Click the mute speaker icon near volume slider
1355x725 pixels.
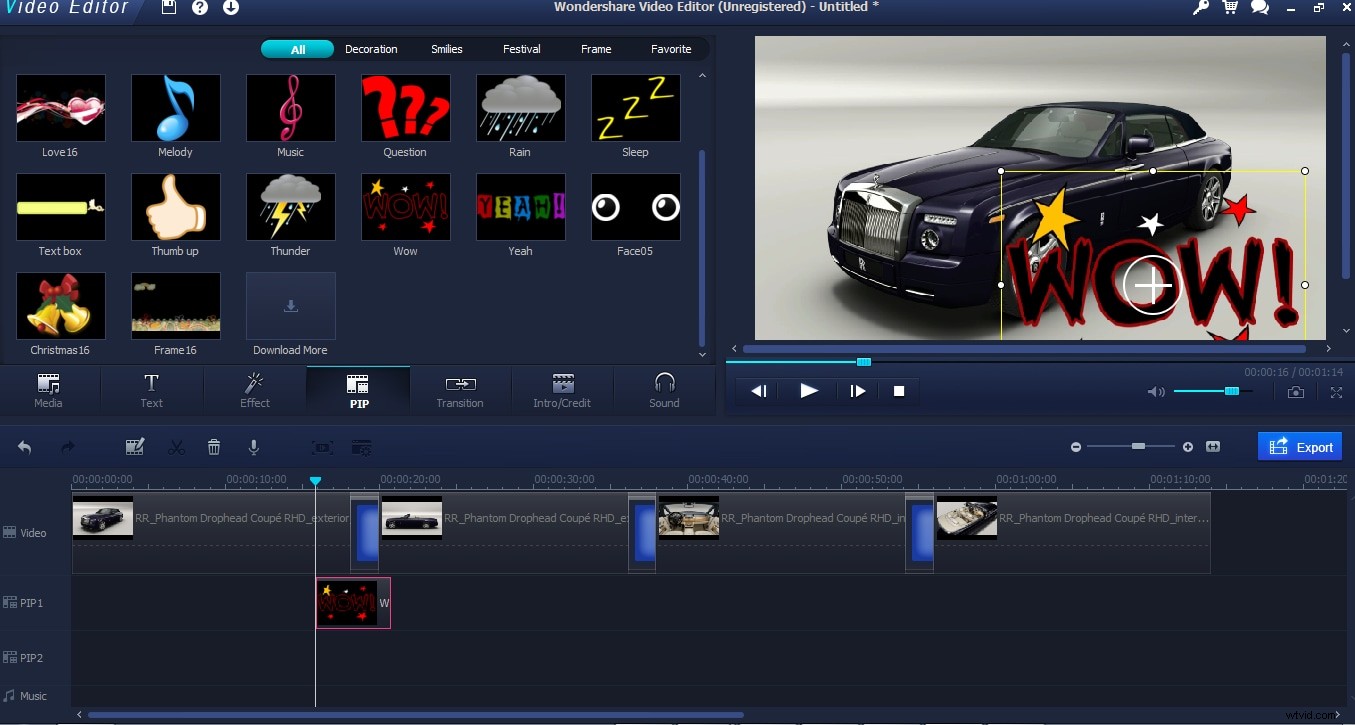[x=1156, y=392]
